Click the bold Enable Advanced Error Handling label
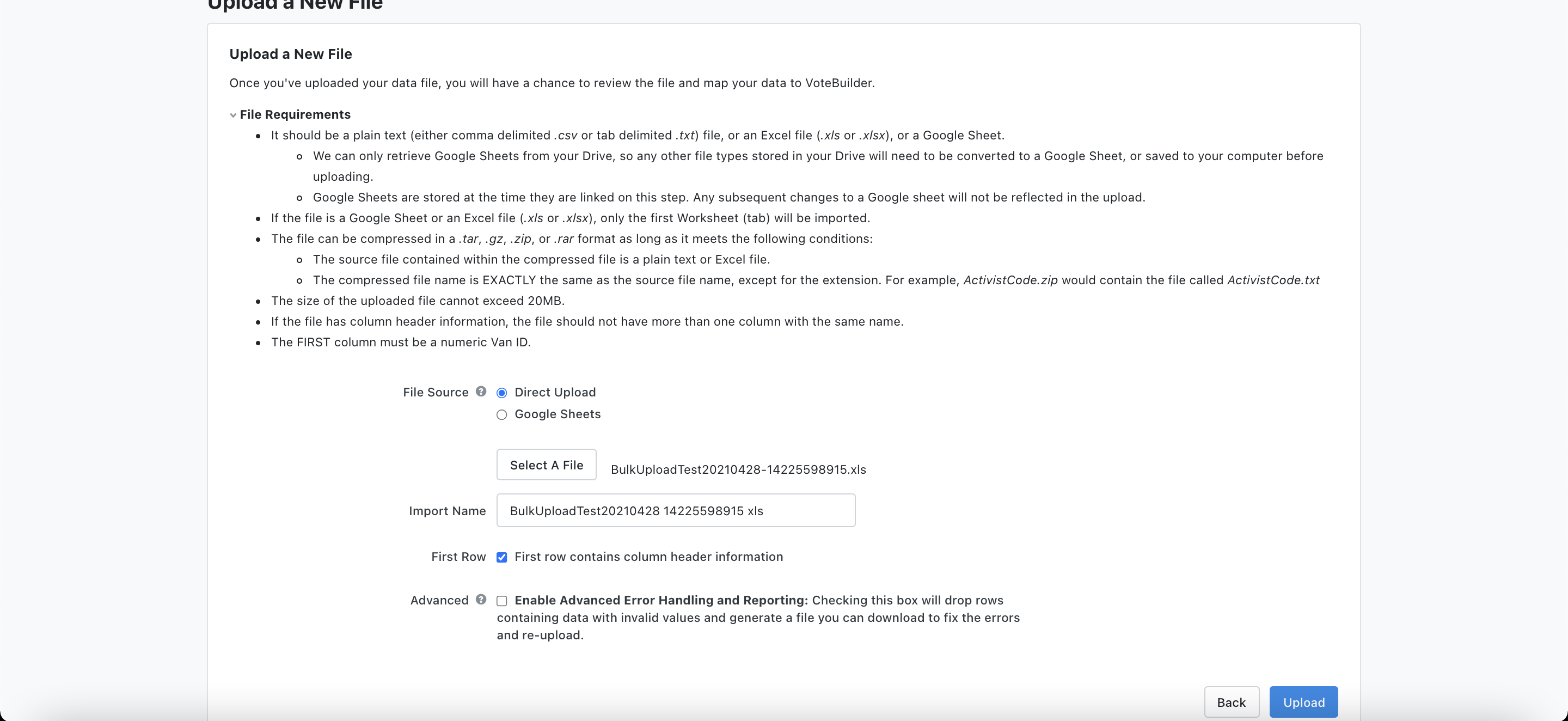Screen dimensions: 1568x721 pos(661,600)
